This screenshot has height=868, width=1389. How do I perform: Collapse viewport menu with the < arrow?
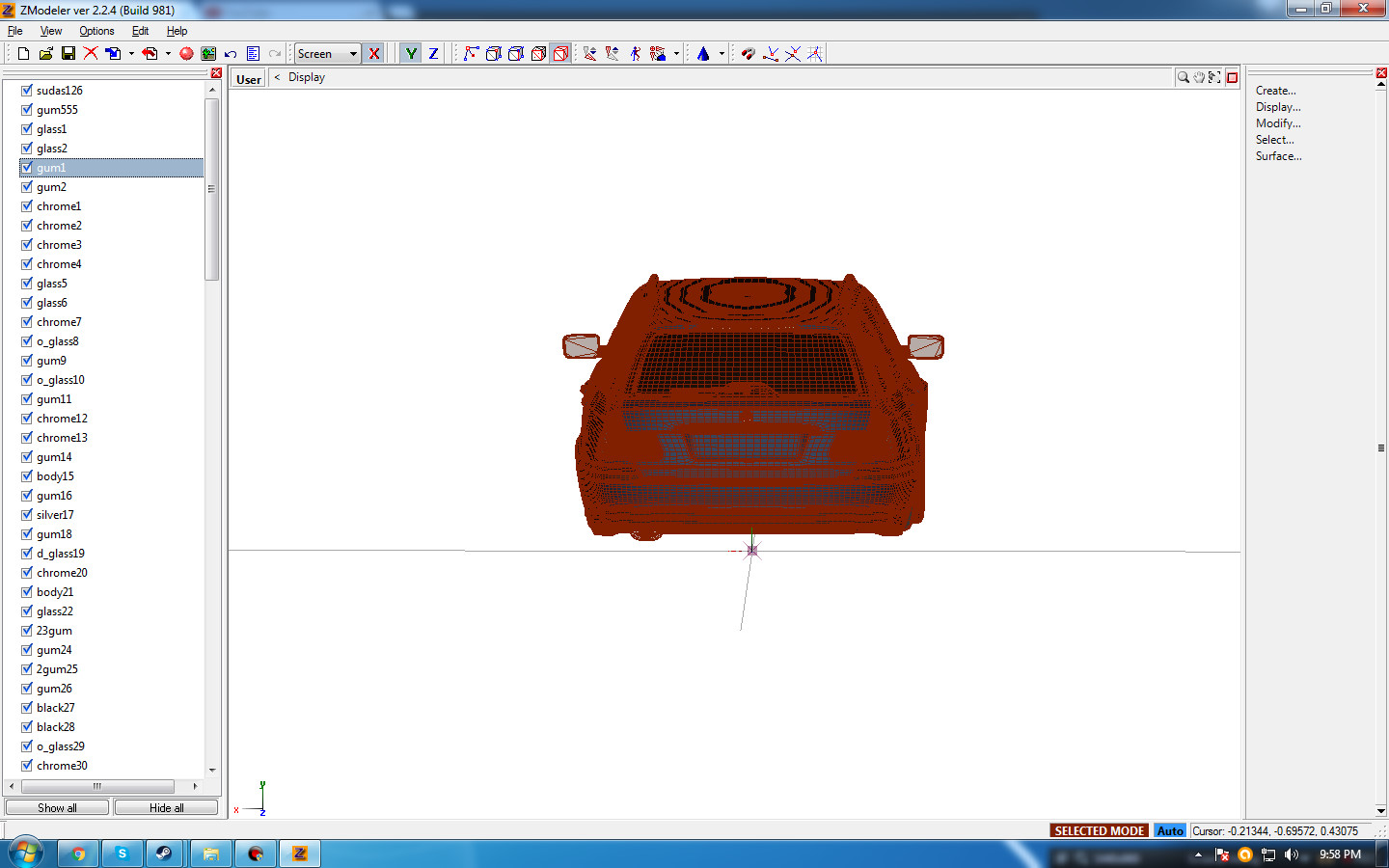coord(277,77)
